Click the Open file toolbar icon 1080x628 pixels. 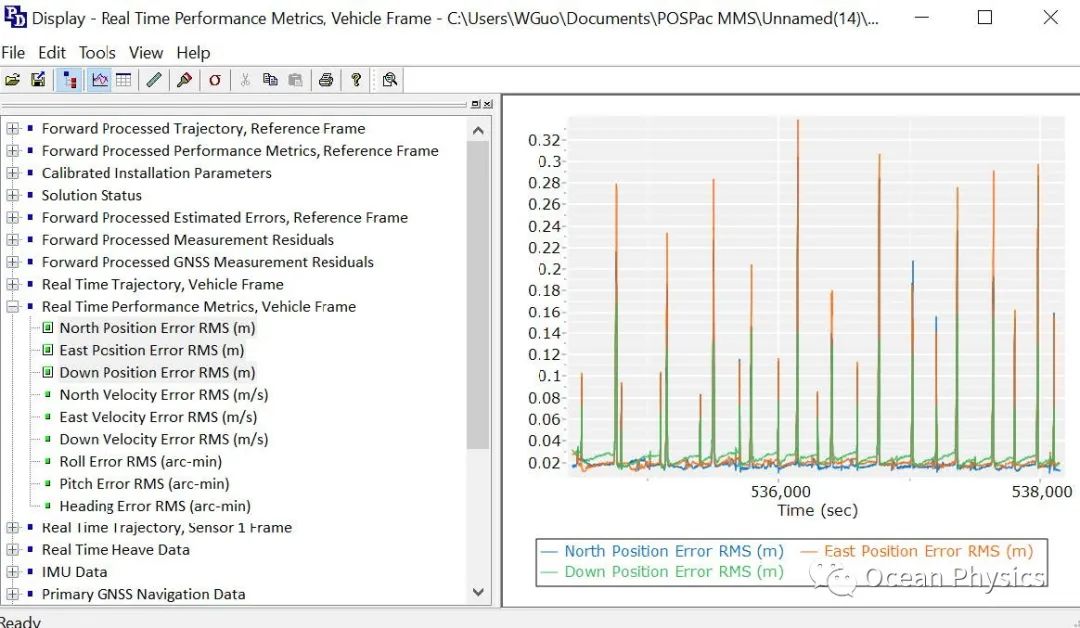(x=12, y=80)
